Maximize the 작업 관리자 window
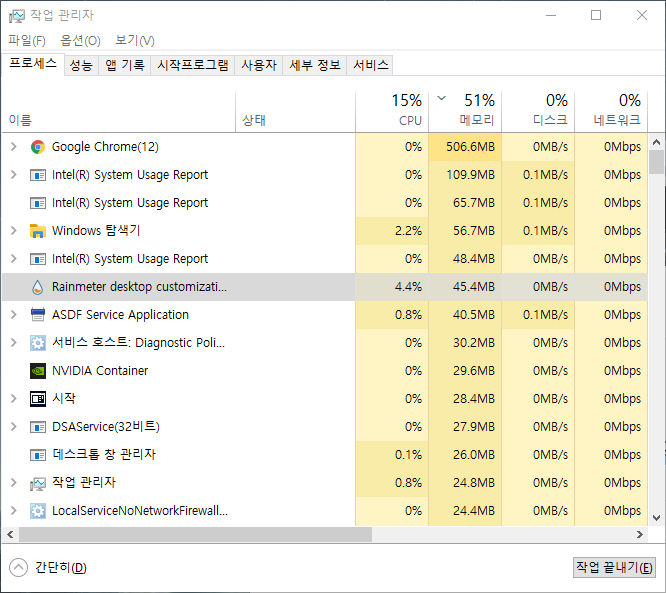The width and height of the screenshot is (666, 593). 596,16
